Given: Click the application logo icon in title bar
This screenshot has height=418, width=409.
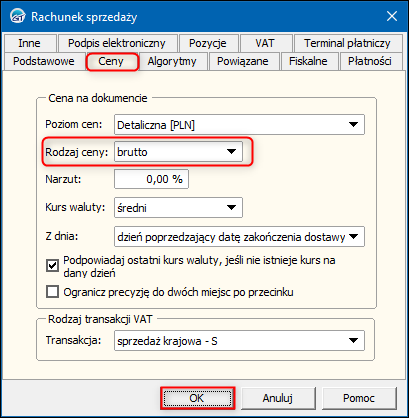Looking at the screenshot, I should pos(17,16).
